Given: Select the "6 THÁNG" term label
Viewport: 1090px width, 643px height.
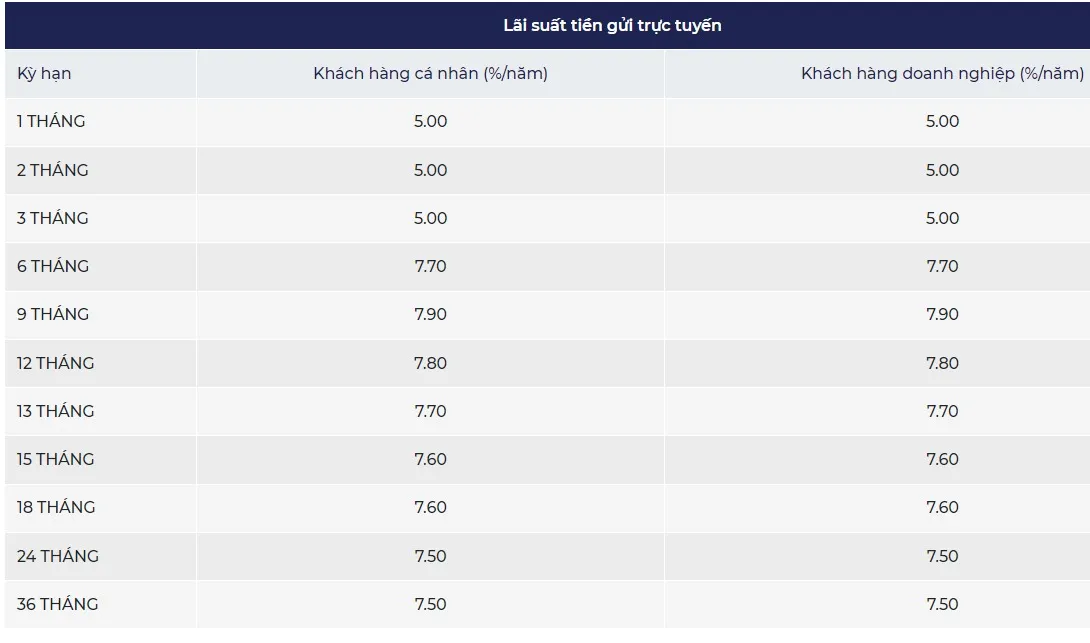Looking at the screenshot, I should (52, 266).
